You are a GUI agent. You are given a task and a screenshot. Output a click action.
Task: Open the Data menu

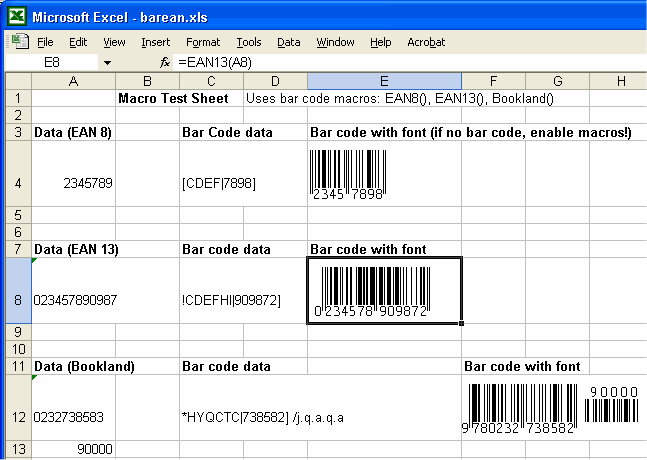tap(288, 42)
